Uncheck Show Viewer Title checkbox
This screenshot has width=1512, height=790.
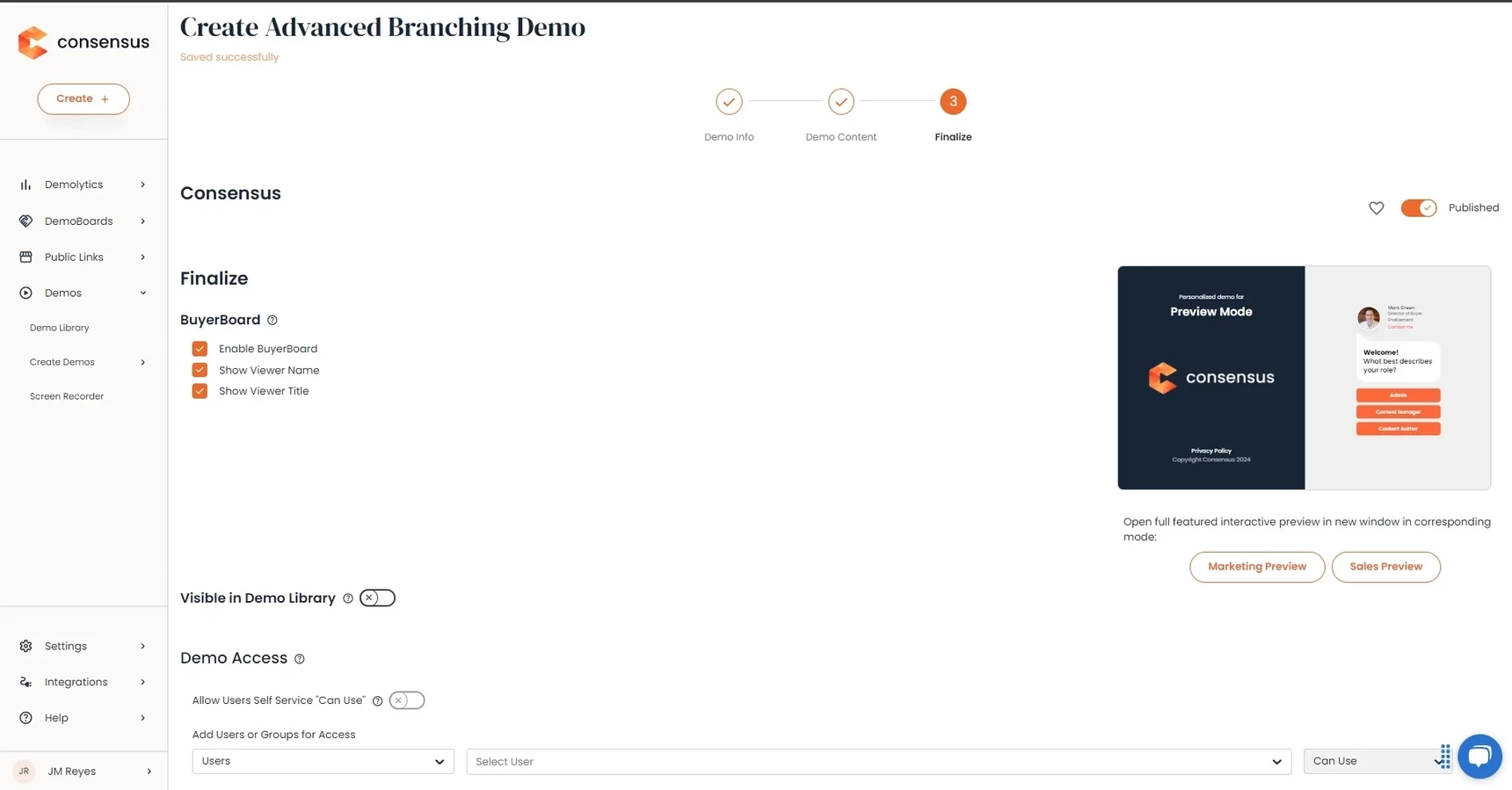(200, 391)
